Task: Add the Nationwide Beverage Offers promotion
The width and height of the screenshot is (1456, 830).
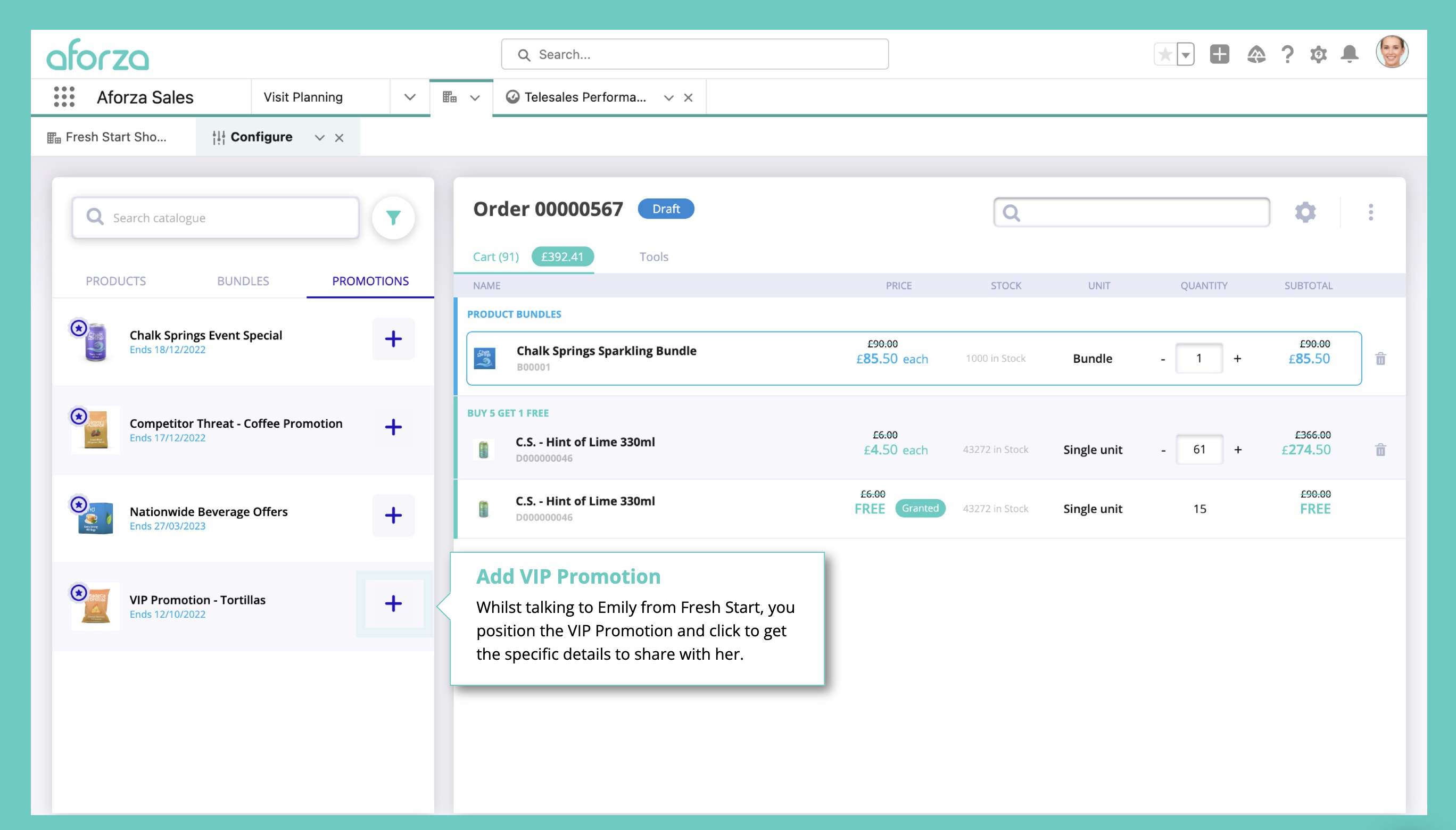Action: (x=393, y=516)
